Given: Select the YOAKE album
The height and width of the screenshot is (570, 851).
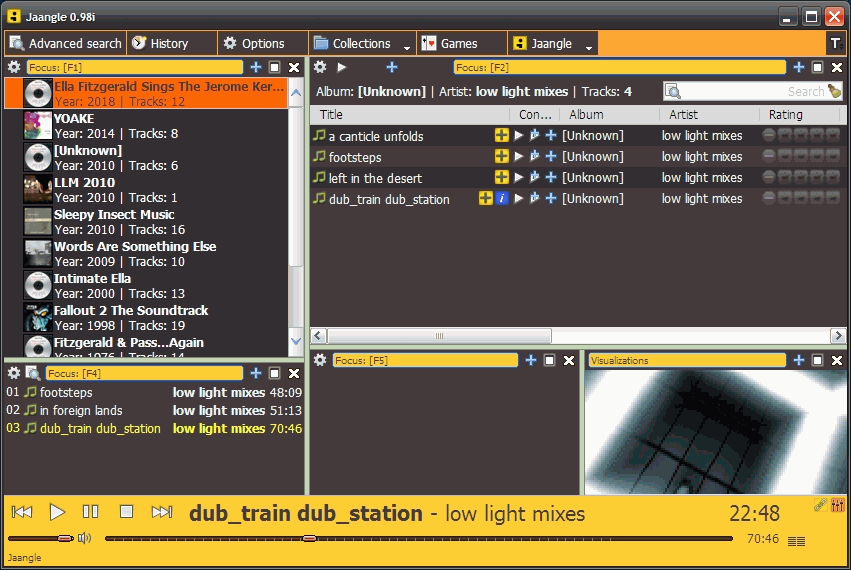Looking at the screenshot, I should tap(147, 125).
